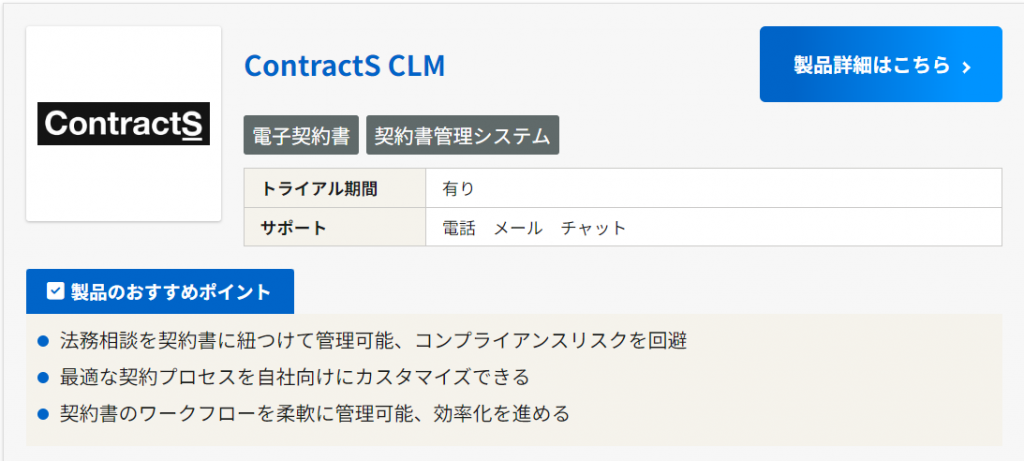1024x461 pixels.
Task: Click the chevron arrow on the product details button
Action: coord(966,67)
